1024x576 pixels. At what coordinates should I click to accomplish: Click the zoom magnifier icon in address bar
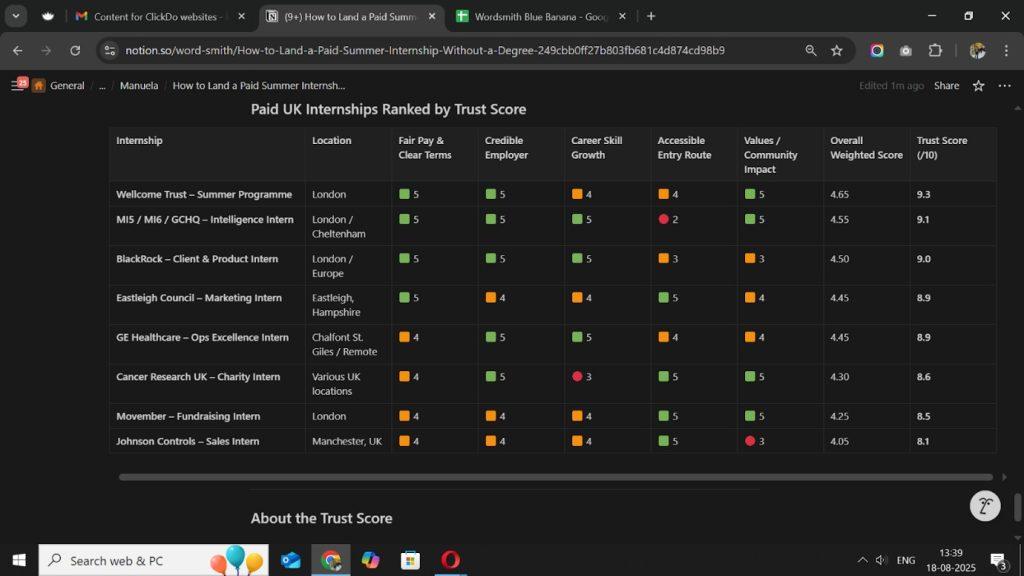(810, 50)
